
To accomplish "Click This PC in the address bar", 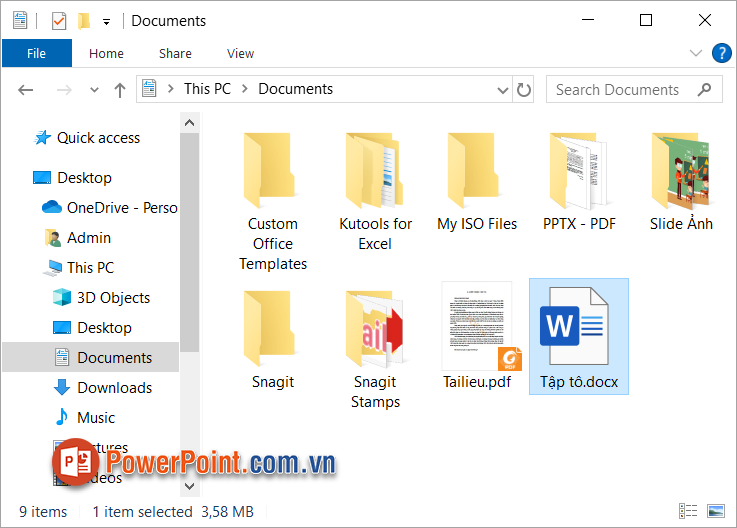I will coord(207,89).
